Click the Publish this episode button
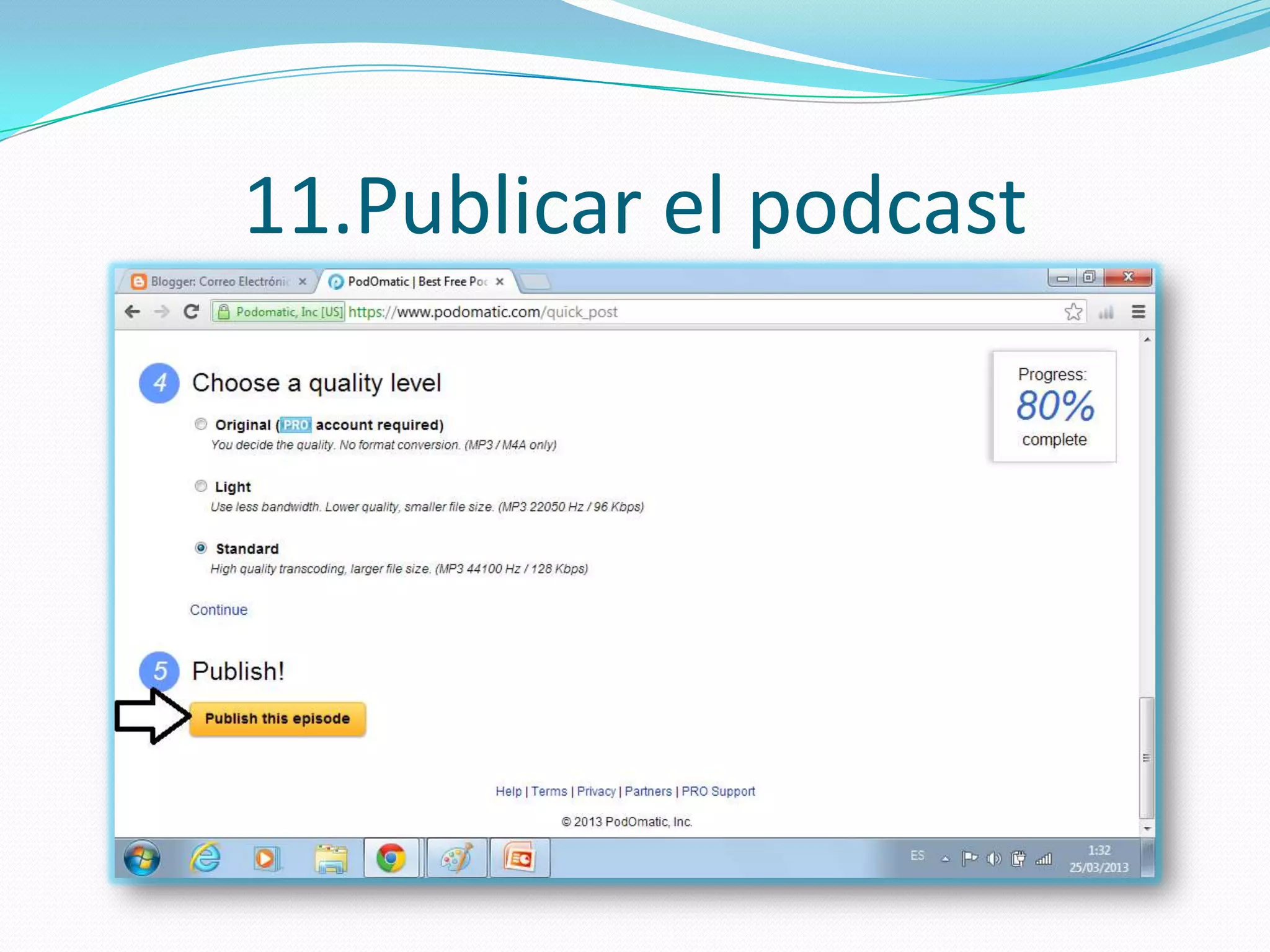1270x952 pixels. (277, 719)
